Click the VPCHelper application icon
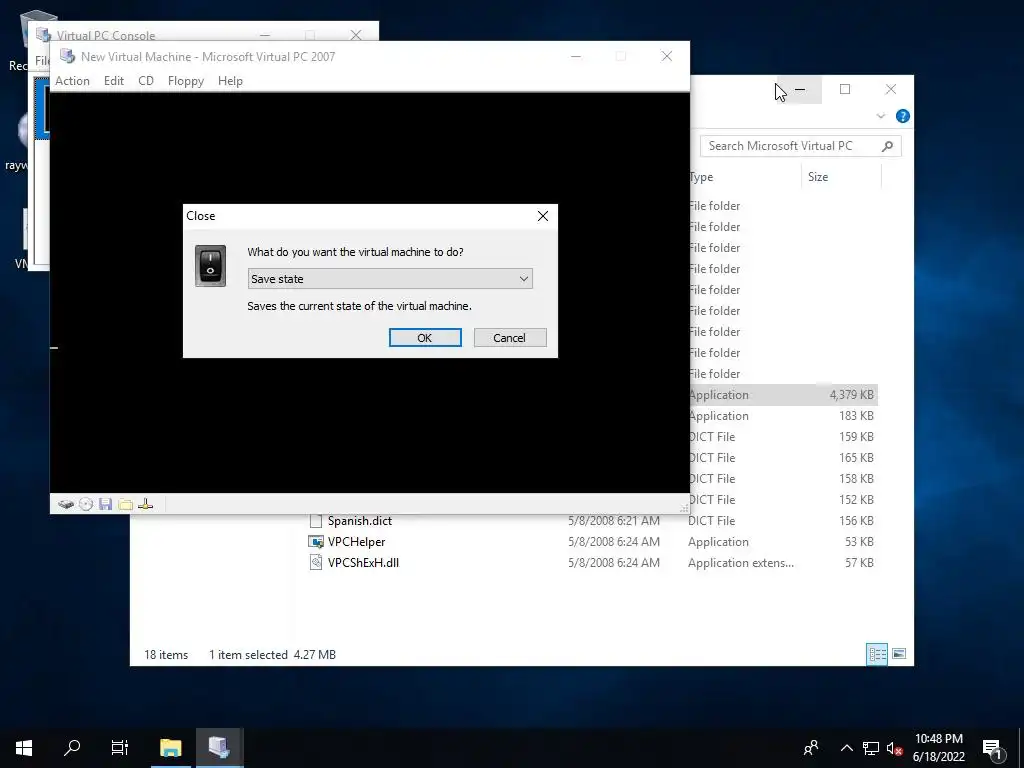Image resolution: width=1024 pixels, height=768 pixels. (315, 541)
